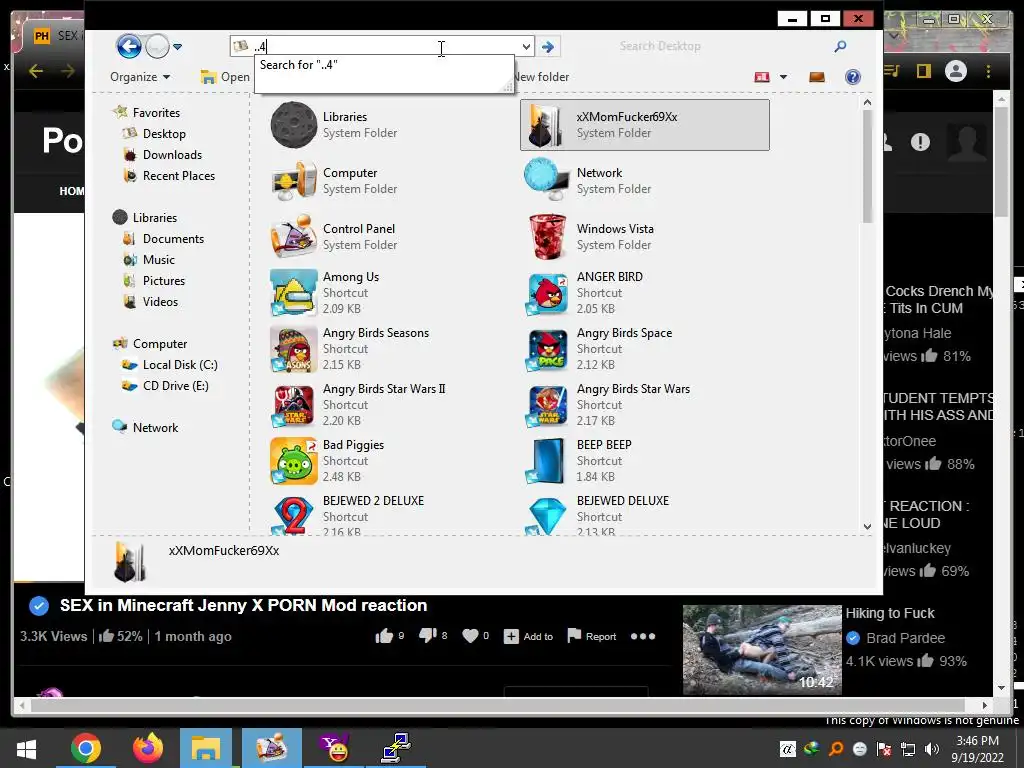This screenshot has height=768, width=1024.
Task: Click the file list scrollbar up arrow
Action: click(867, 102)
